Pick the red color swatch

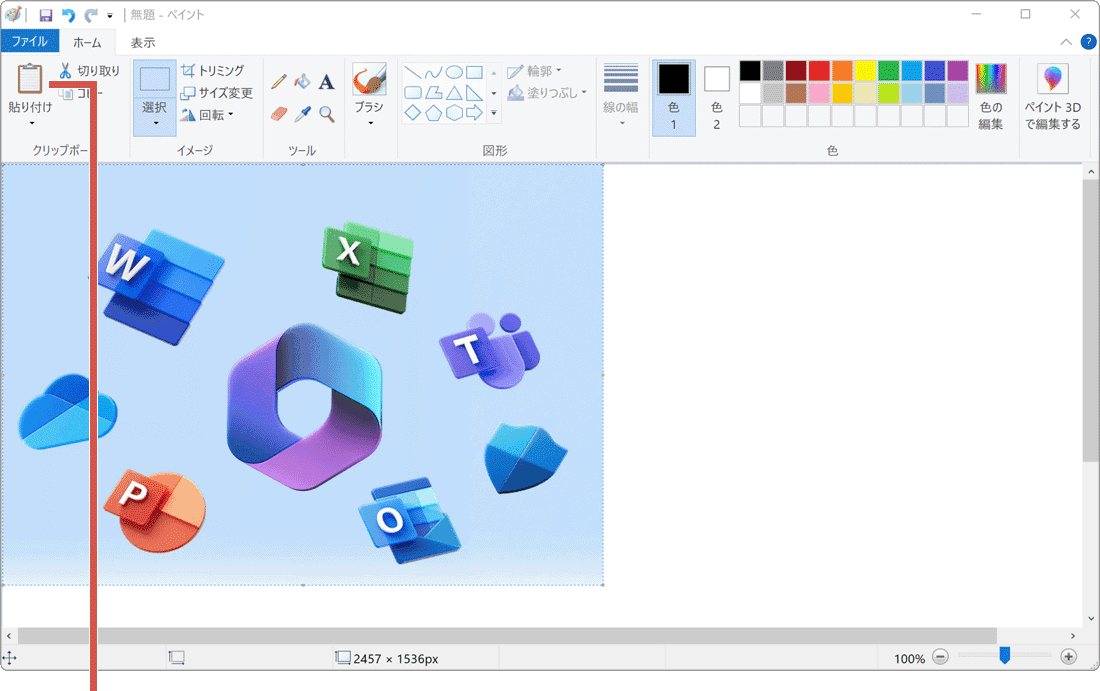click(819, 70)
